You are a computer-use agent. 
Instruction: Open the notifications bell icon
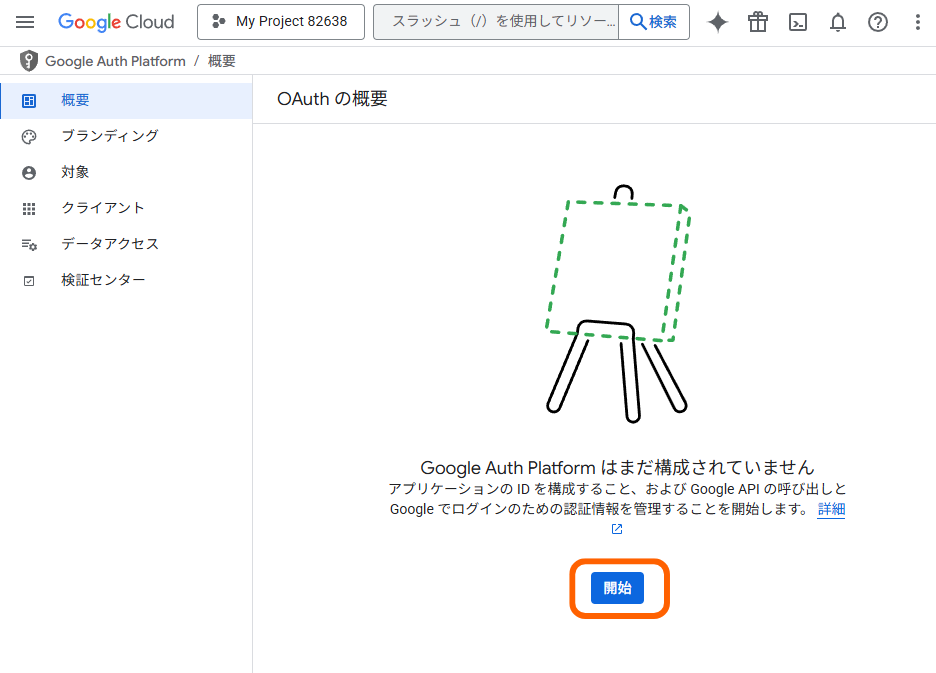[x=838, y=22]
